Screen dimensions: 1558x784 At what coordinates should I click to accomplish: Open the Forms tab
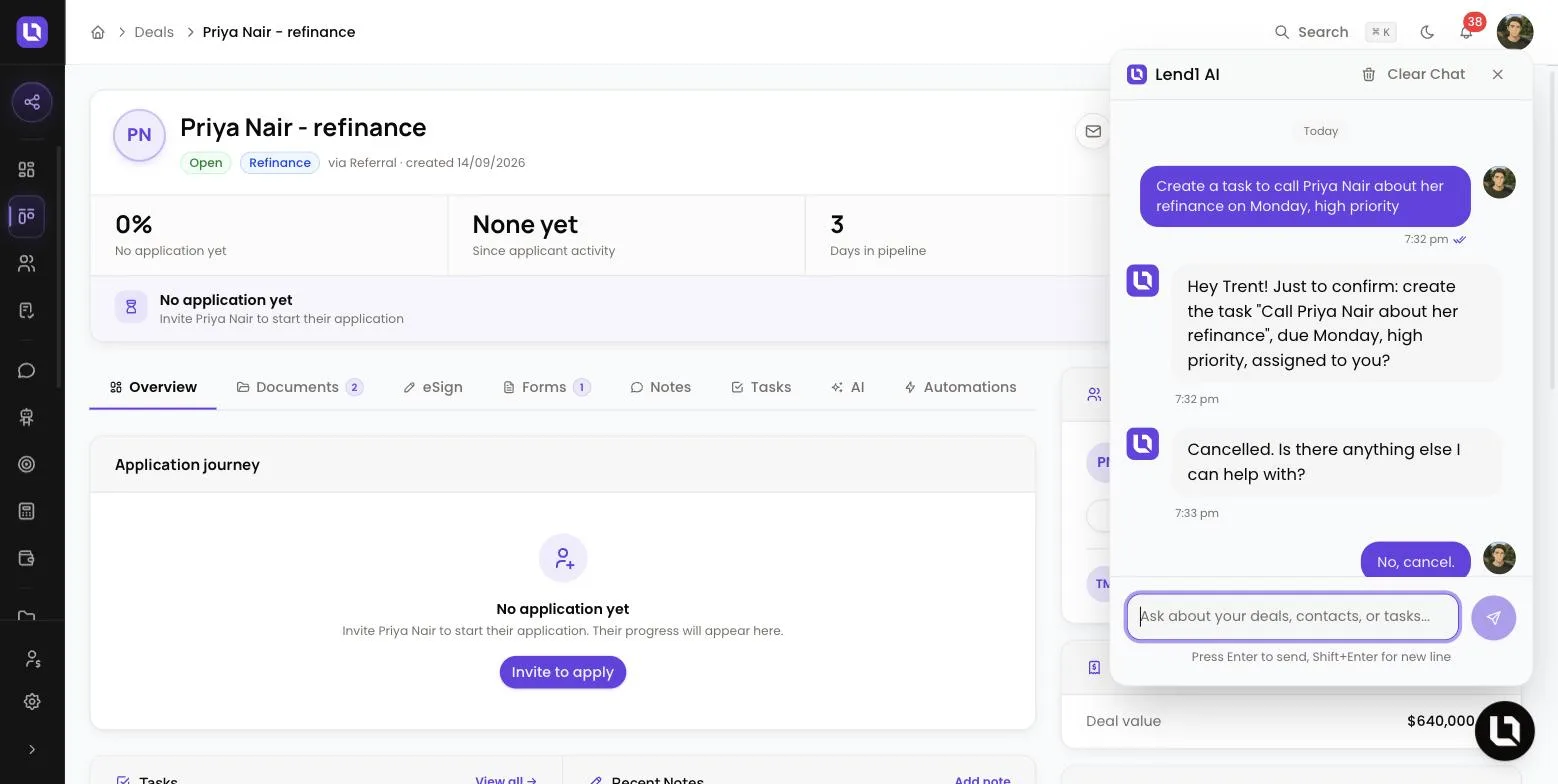pos(546,387)
